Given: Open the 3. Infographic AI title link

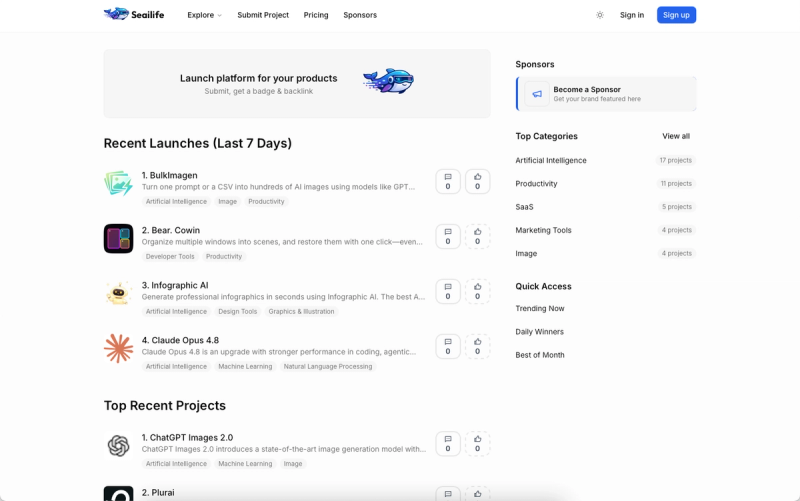Looking at the screenshot, I should (x=175, y=285).
